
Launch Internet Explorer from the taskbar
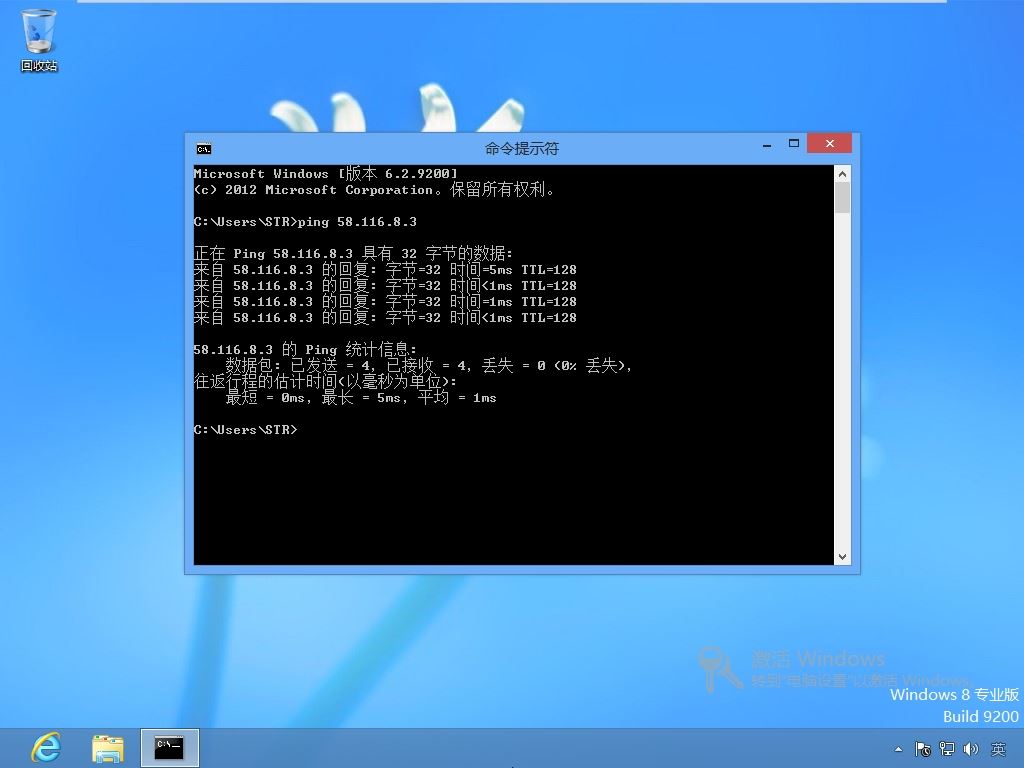[46, 748]
